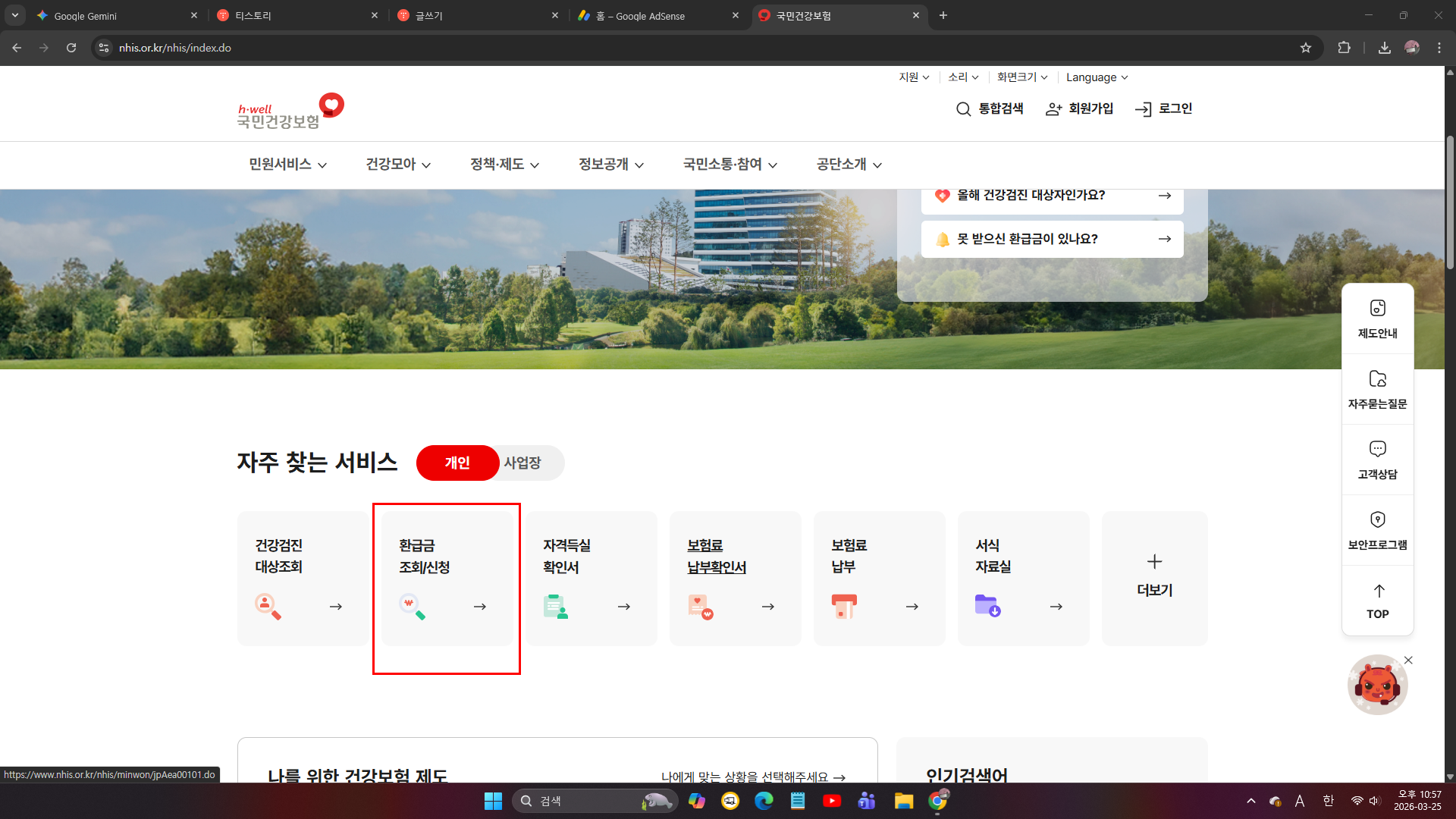This screenshot has width=1456, height=819.
Task: Expand the Language dropdown
Action: tap(1096, 77)
